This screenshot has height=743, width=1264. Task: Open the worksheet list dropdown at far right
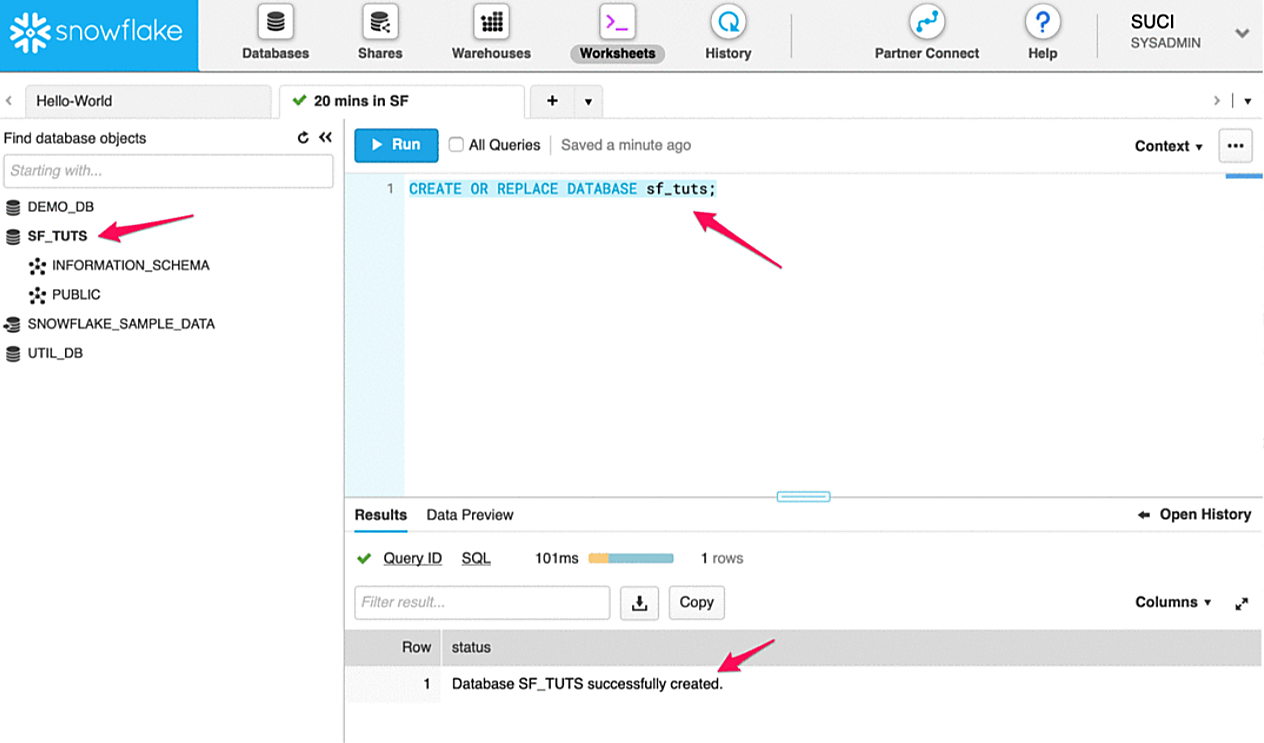coord(1248,101)
